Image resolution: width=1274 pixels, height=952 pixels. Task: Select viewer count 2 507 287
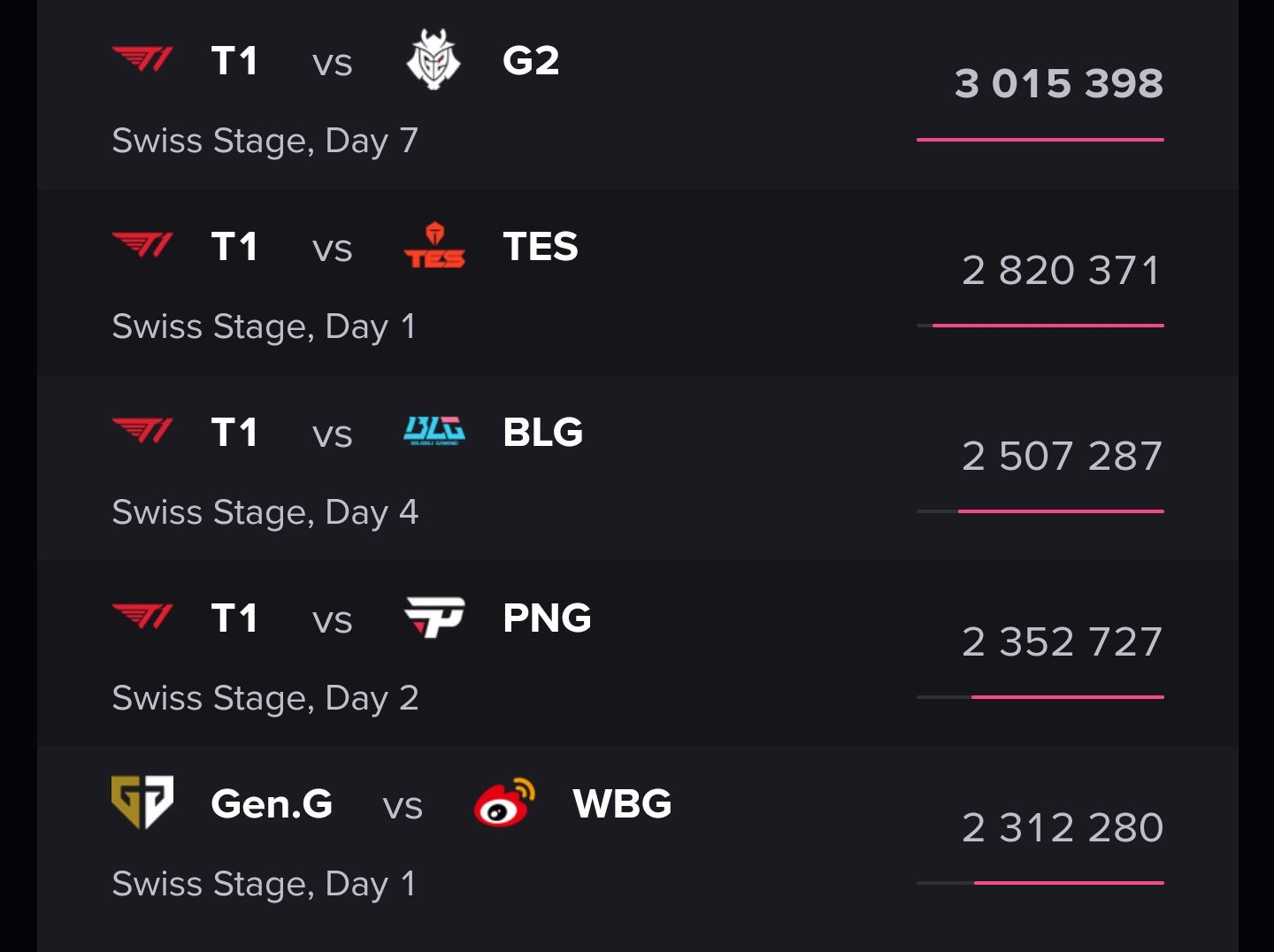pyautogui.click(x=1062, y=456)
